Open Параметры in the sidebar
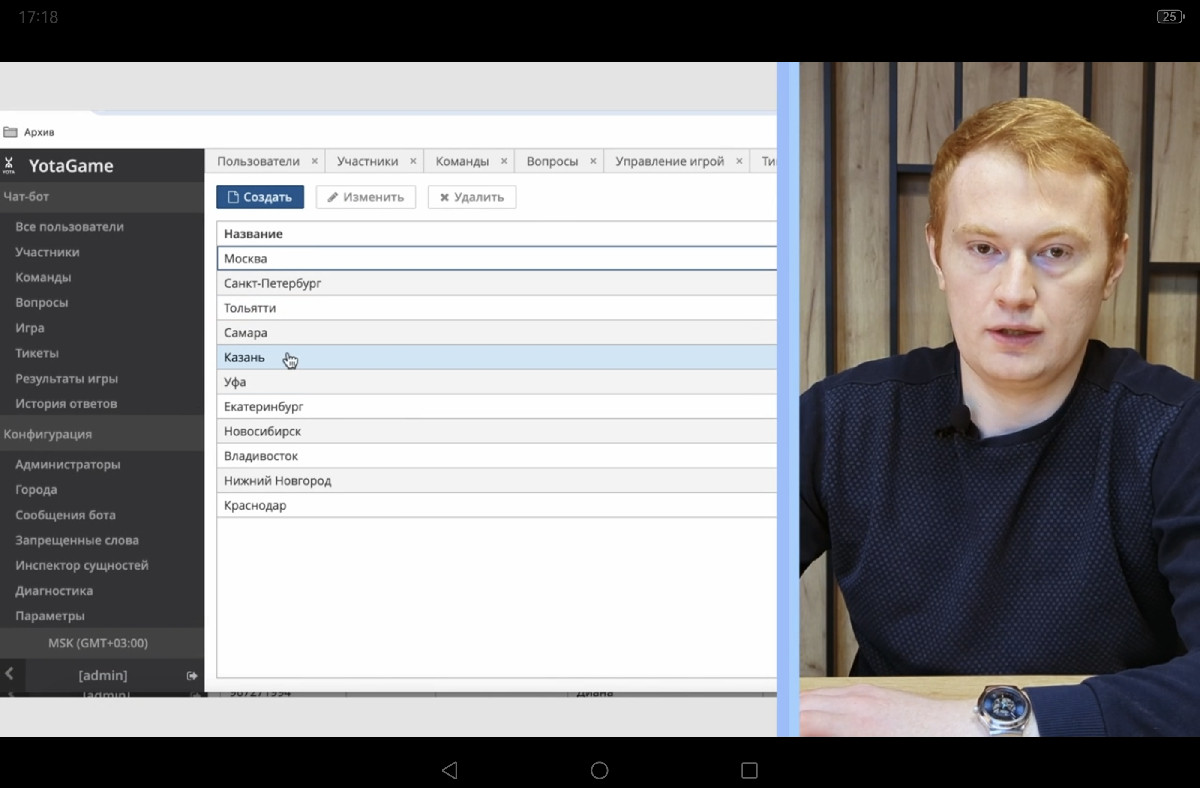The height and width of the screenshot is (788, 1200). 50,616
